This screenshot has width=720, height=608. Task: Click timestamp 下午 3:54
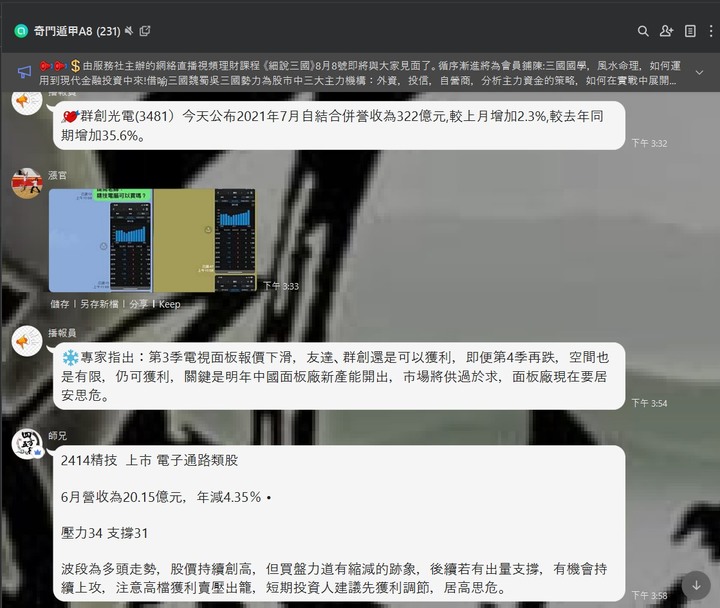point(649,403)
